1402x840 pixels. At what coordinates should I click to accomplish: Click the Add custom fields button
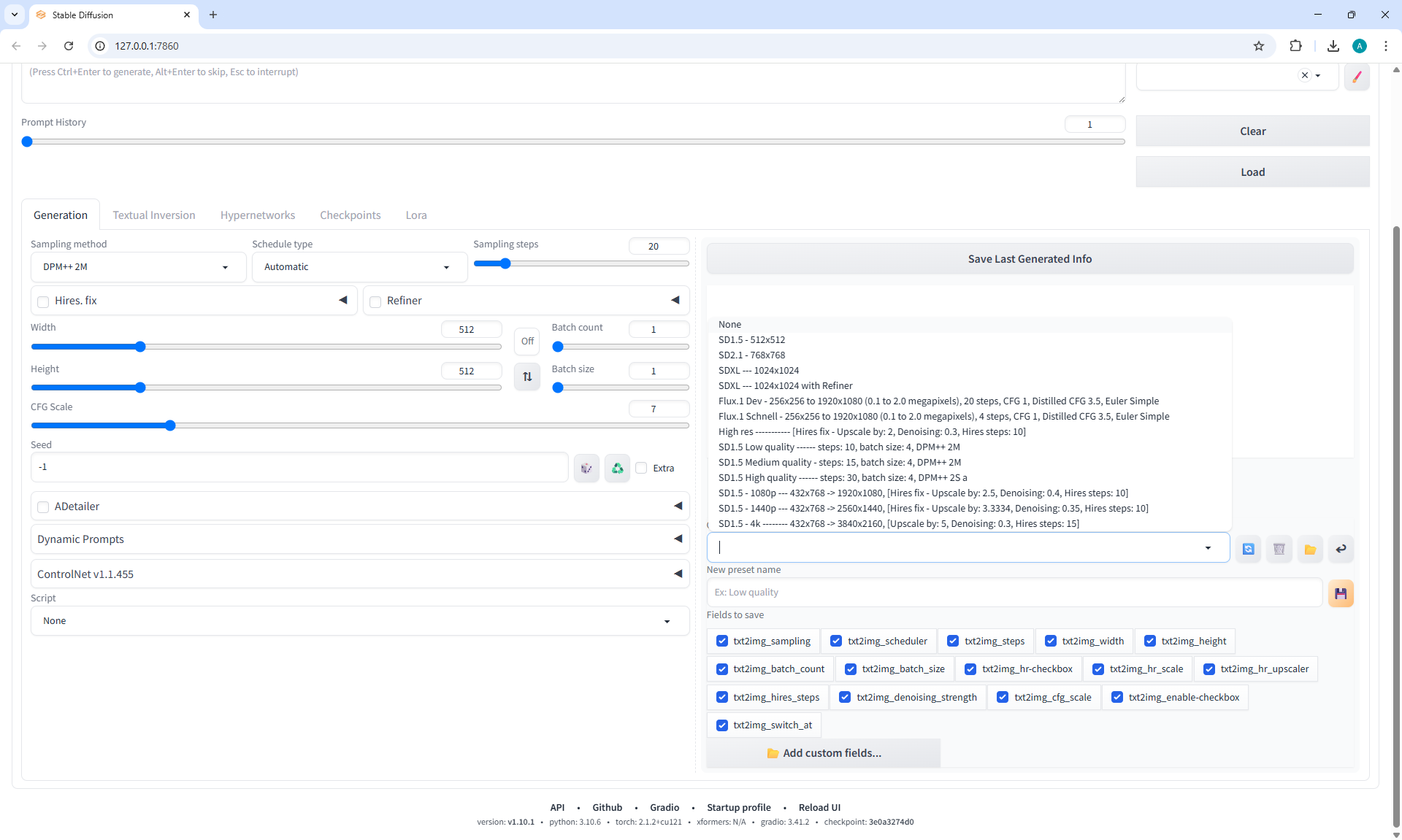(824, 753)
